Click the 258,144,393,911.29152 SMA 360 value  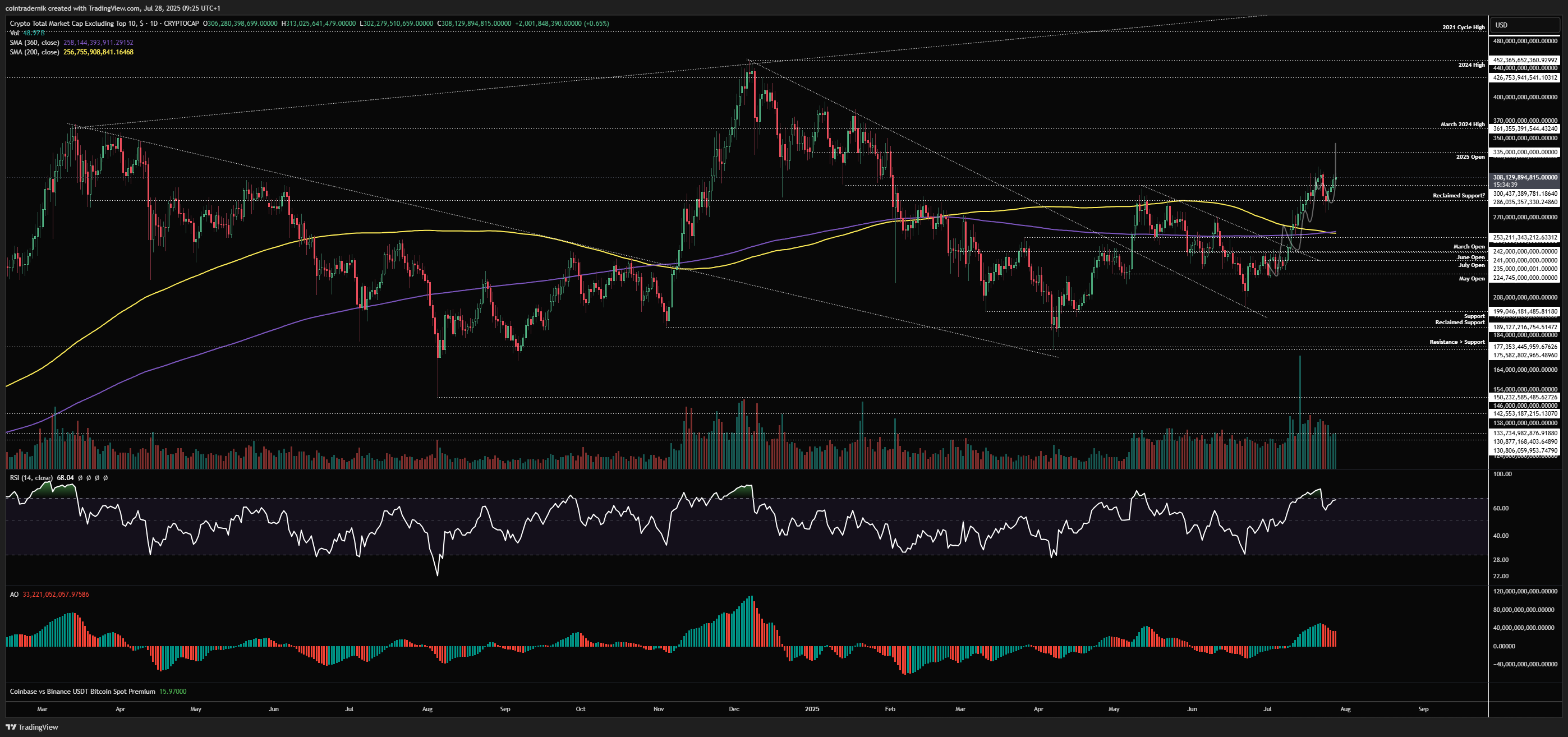click(98, 43)
